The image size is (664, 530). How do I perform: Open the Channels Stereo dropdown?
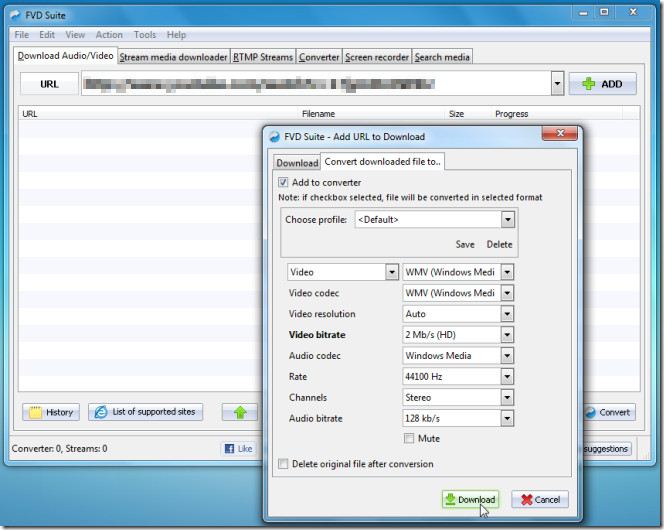507,398
